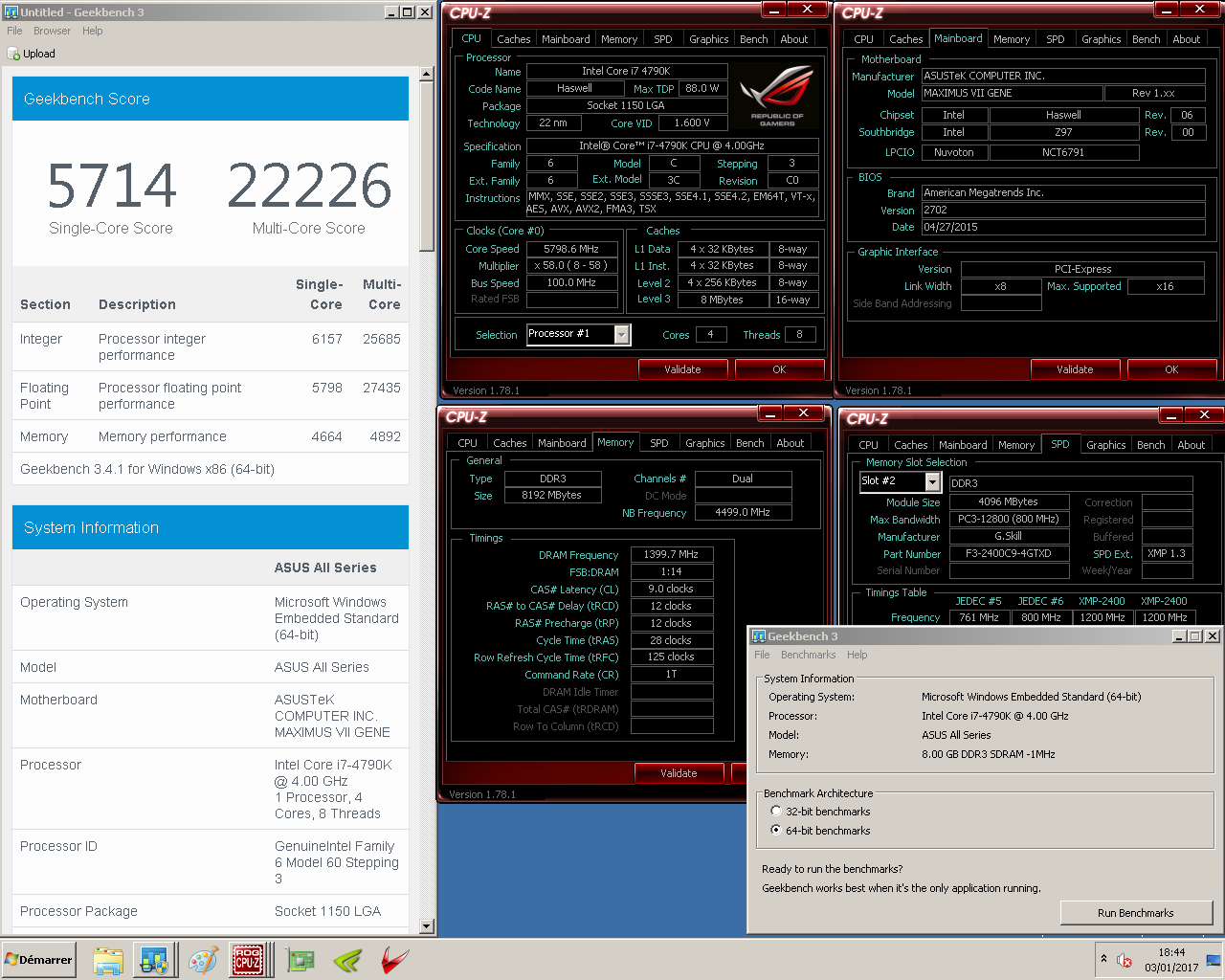Screen dimensions: 1225x980
Task: Switch to Memory tab in CPU-Z SPD window
Action: coord(1016,445)
